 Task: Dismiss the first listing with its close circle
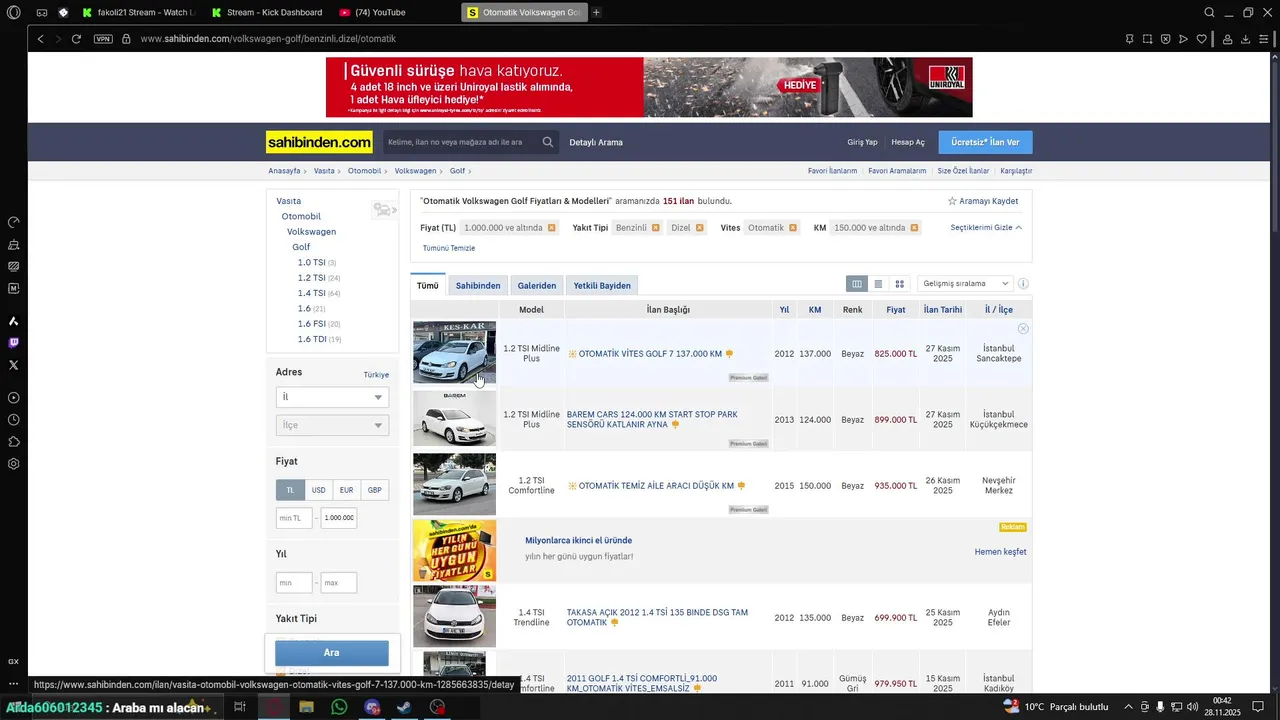[1023, 329]
